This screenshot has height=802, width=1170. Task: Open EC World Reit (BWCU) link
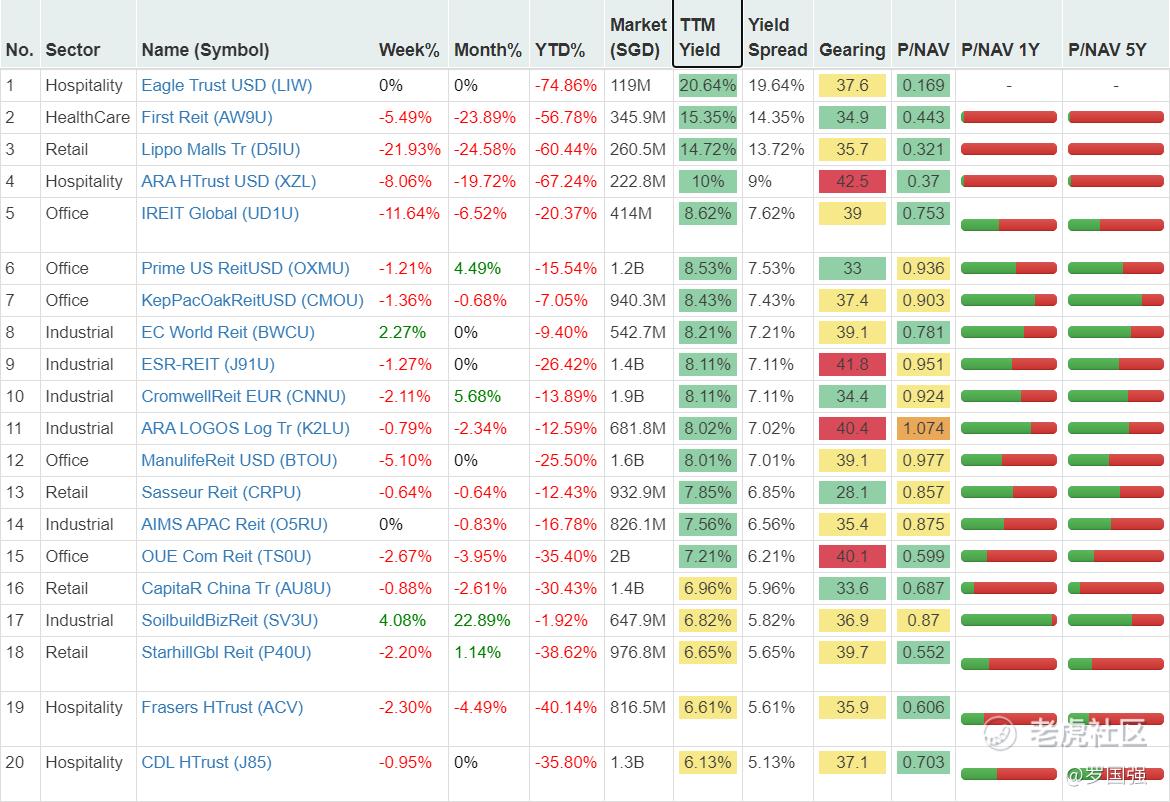(228, 332)
